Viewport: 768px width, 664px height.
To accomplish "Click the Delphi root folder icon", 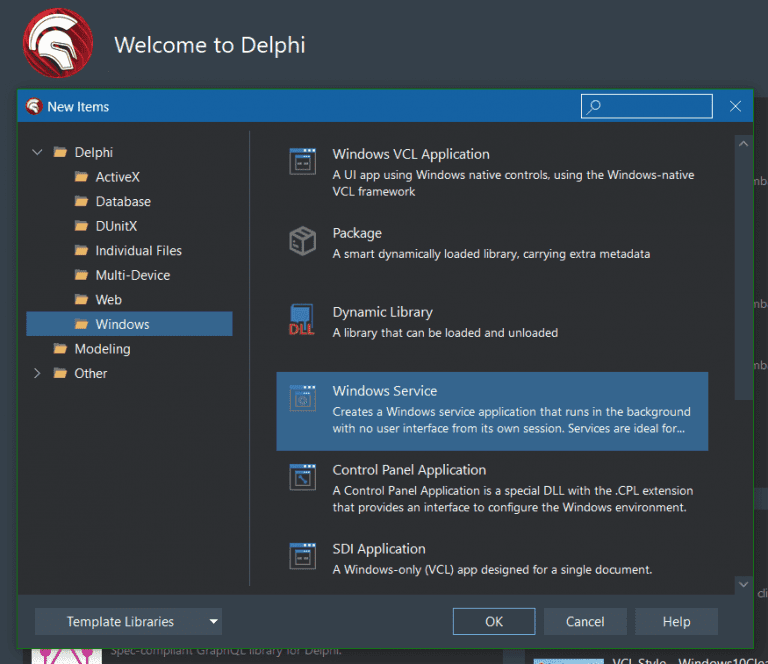I will (60, 152).
